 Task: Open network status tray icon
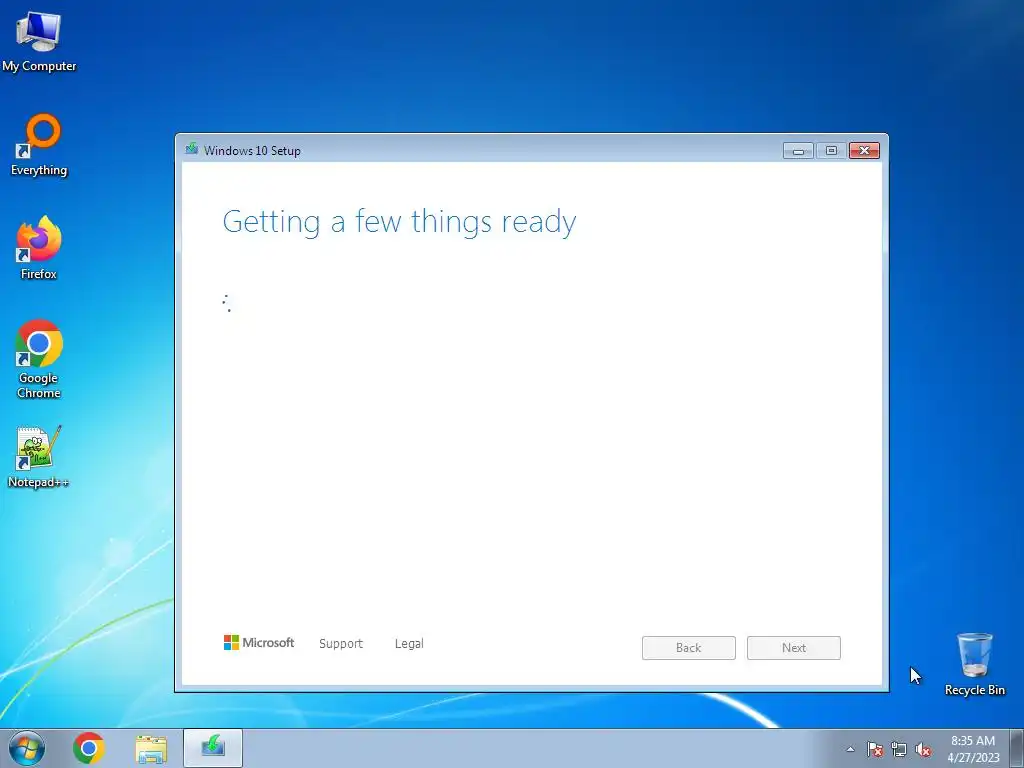[899, 749]
